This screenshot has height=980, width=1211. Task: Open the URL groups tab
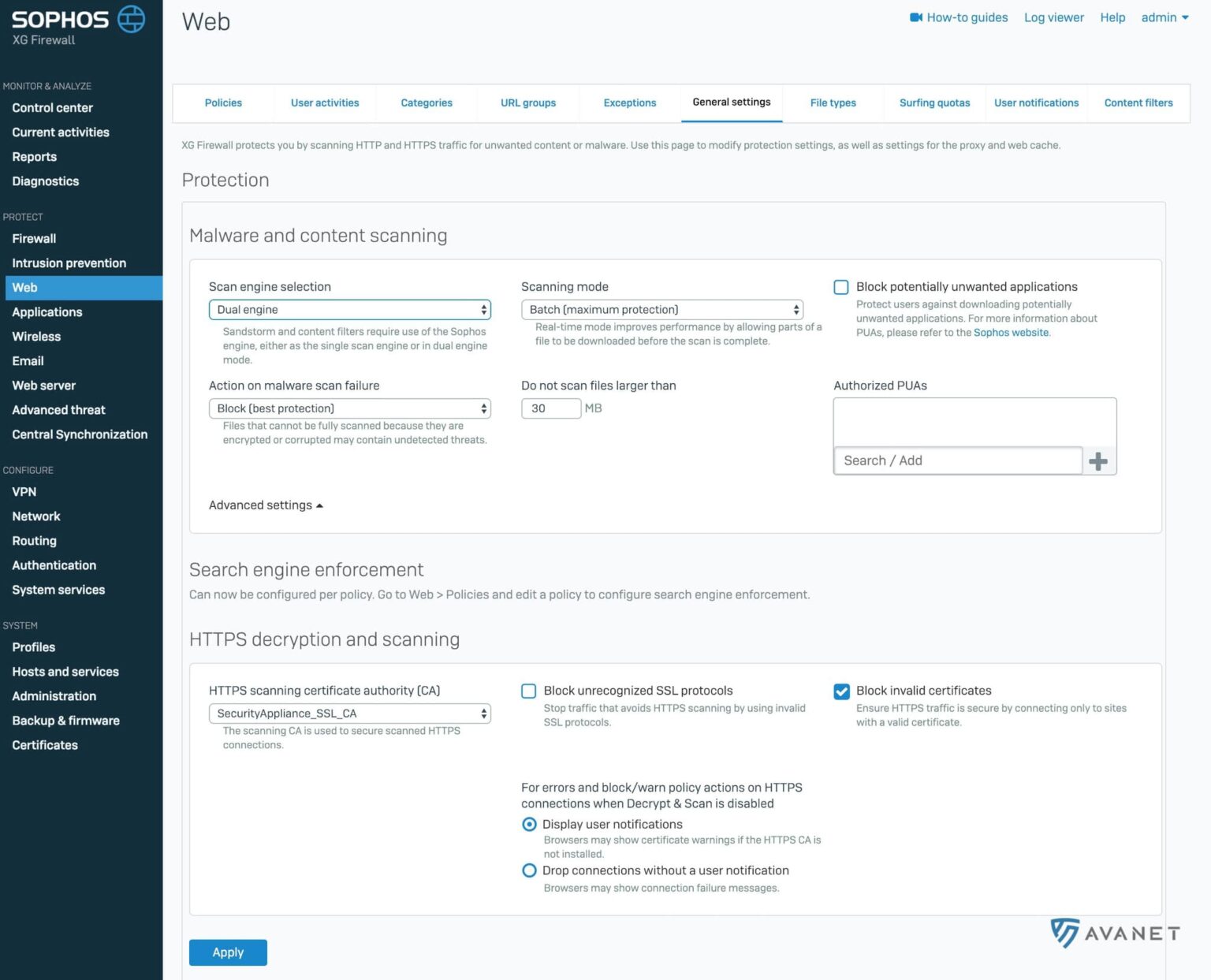click(x=527, y=102)
